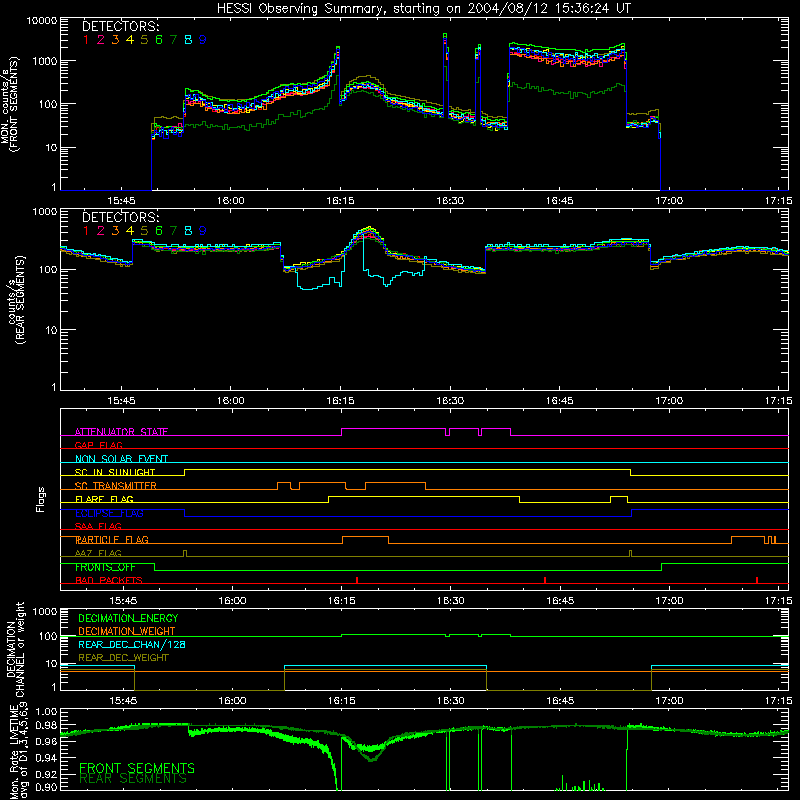Click the 16:15 time label below front segments plot

340,201
